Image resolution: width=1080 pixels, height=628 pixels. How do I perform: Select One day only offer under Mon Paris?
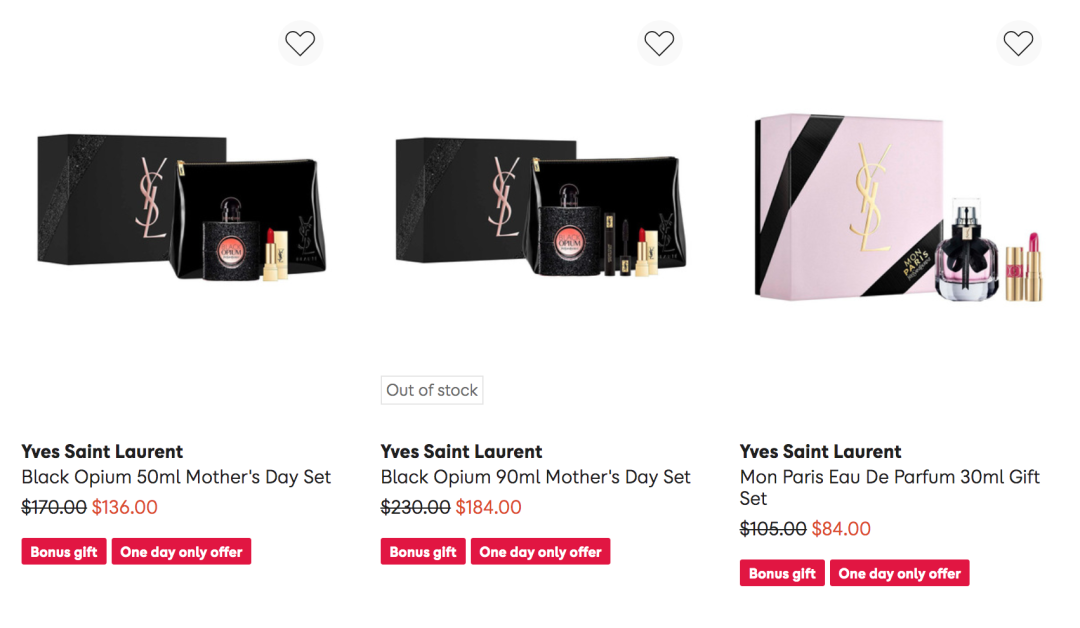click(x=900, y=573)
